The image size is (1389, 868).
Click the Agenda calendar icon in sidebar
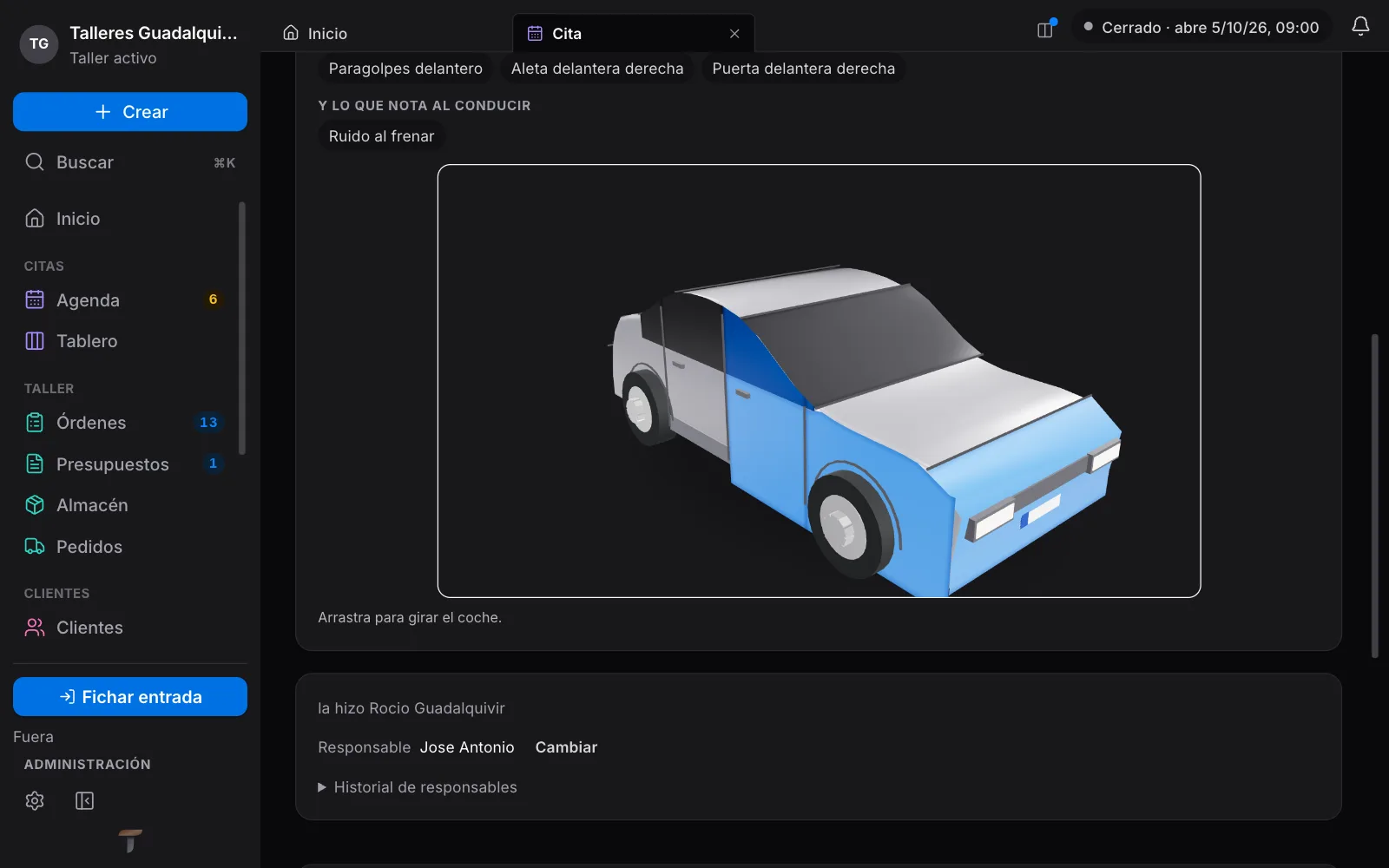tap(35, 300)
